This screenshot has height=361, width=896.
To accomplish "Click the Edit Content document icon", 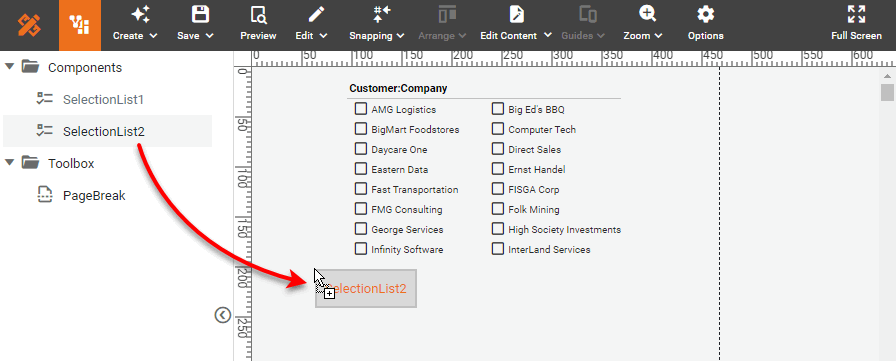I will click(x=517, y=14).
